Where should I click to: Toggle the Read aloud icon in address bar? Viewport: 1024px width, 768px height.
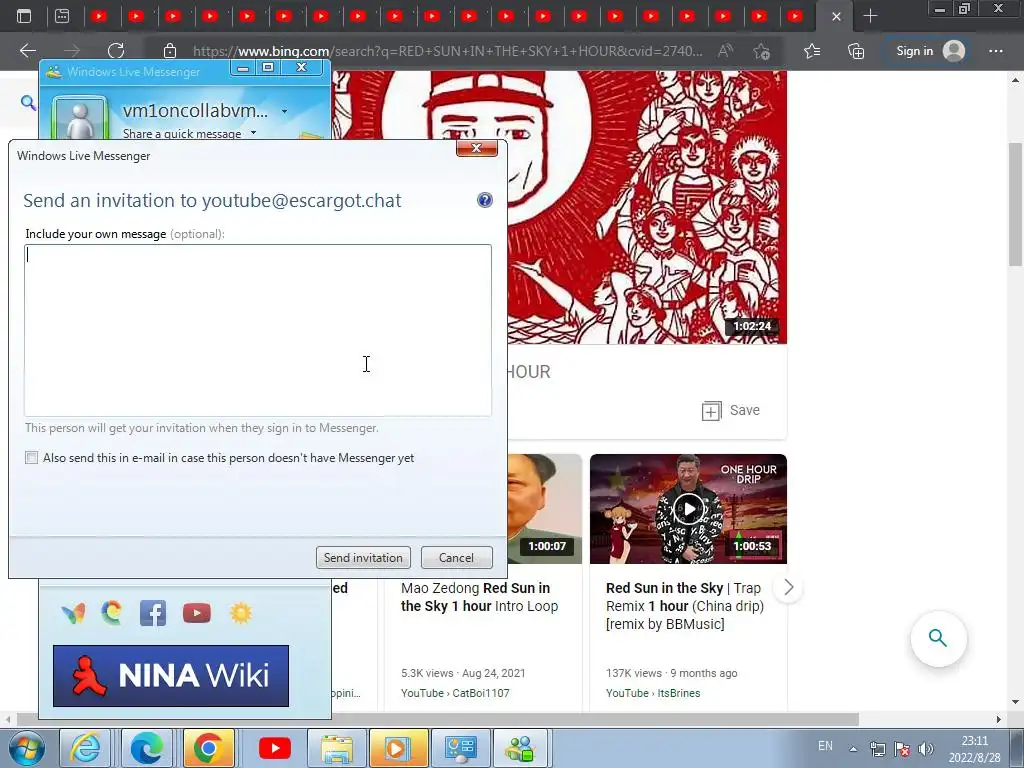coord(725,51)
